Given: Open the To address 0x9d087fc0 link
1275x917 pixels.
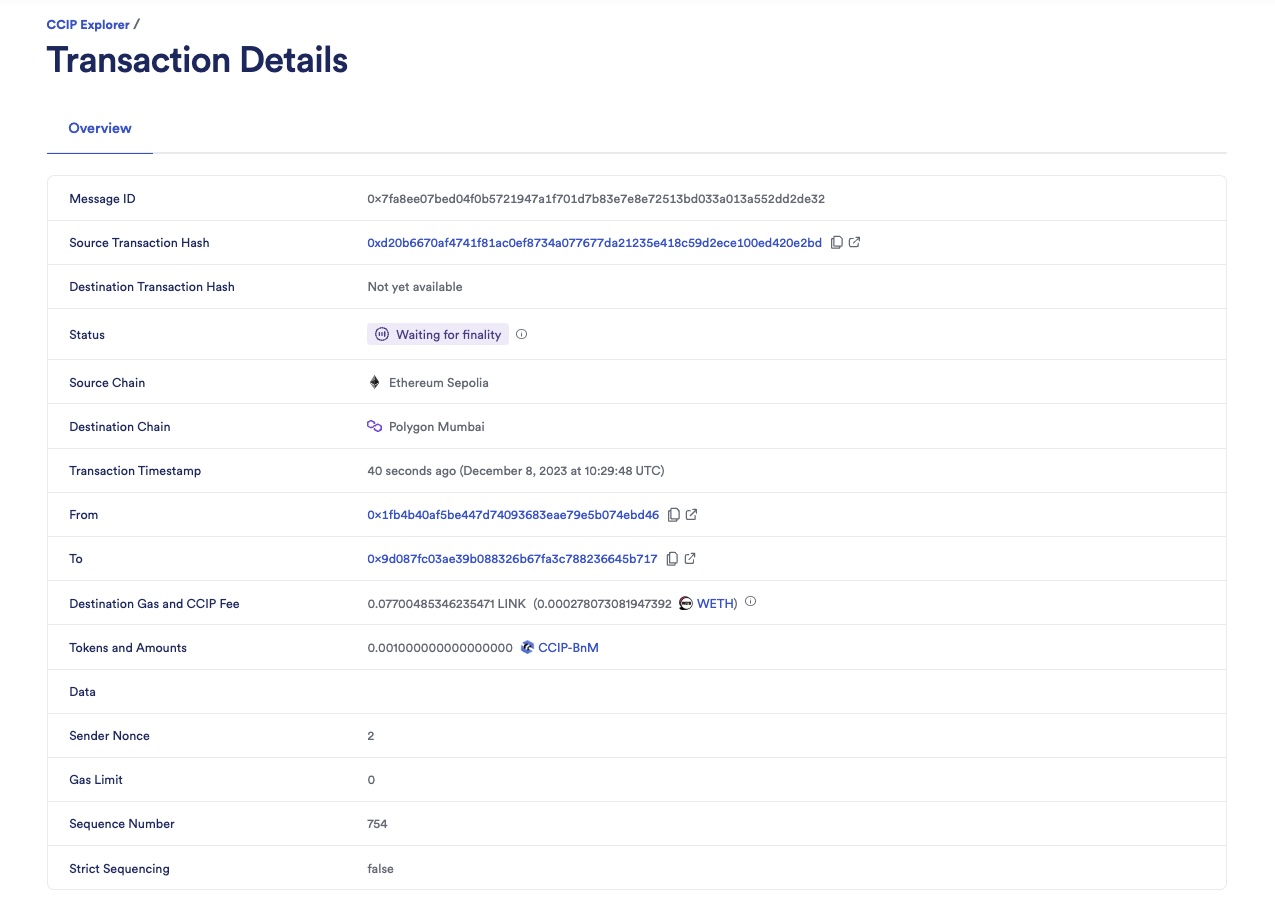Looking at the screenshot, I should tap(512, 559).
